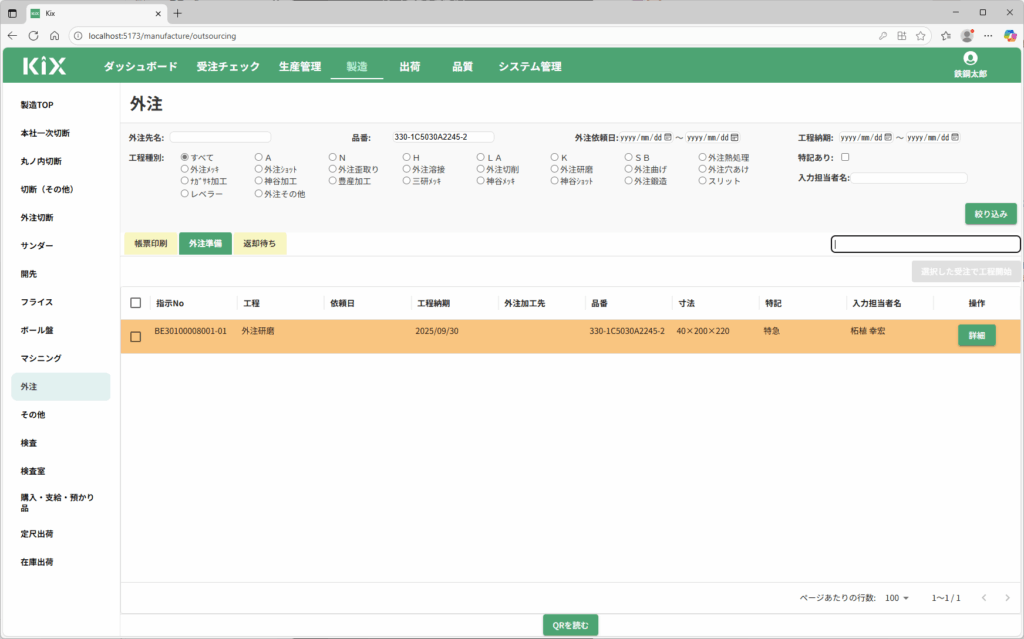Open the browser settings and more menu
Screen dimensions: 1024x639
click(x=988, y=35)
